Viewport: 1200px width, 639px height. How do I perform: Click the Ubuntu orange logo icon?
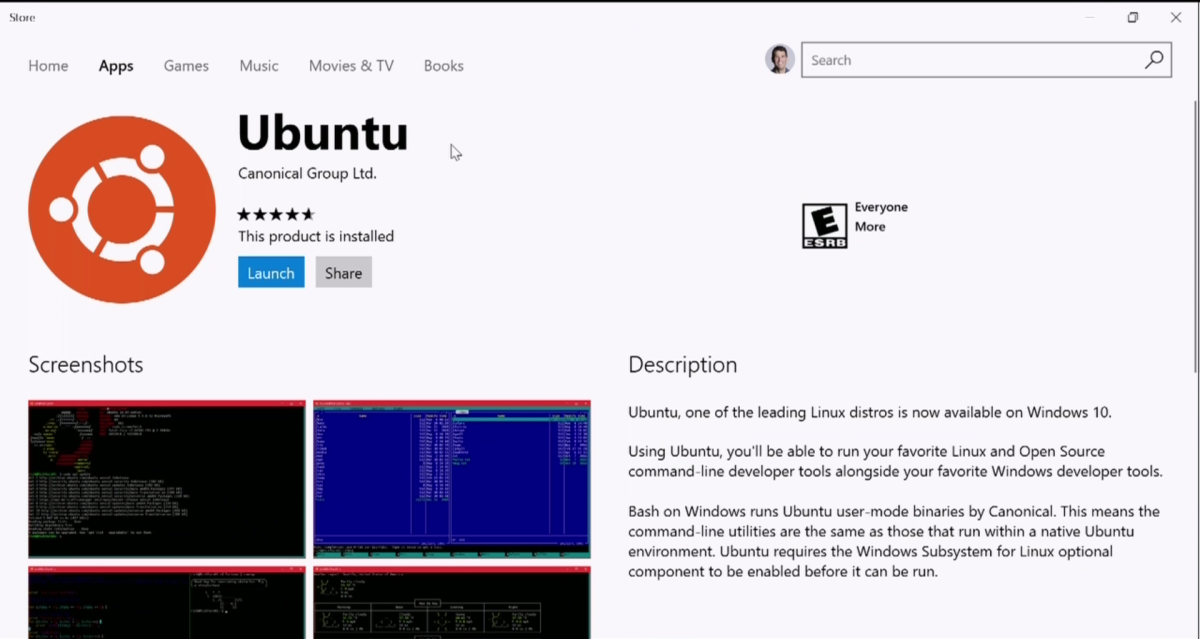click(x=122, y=209)
